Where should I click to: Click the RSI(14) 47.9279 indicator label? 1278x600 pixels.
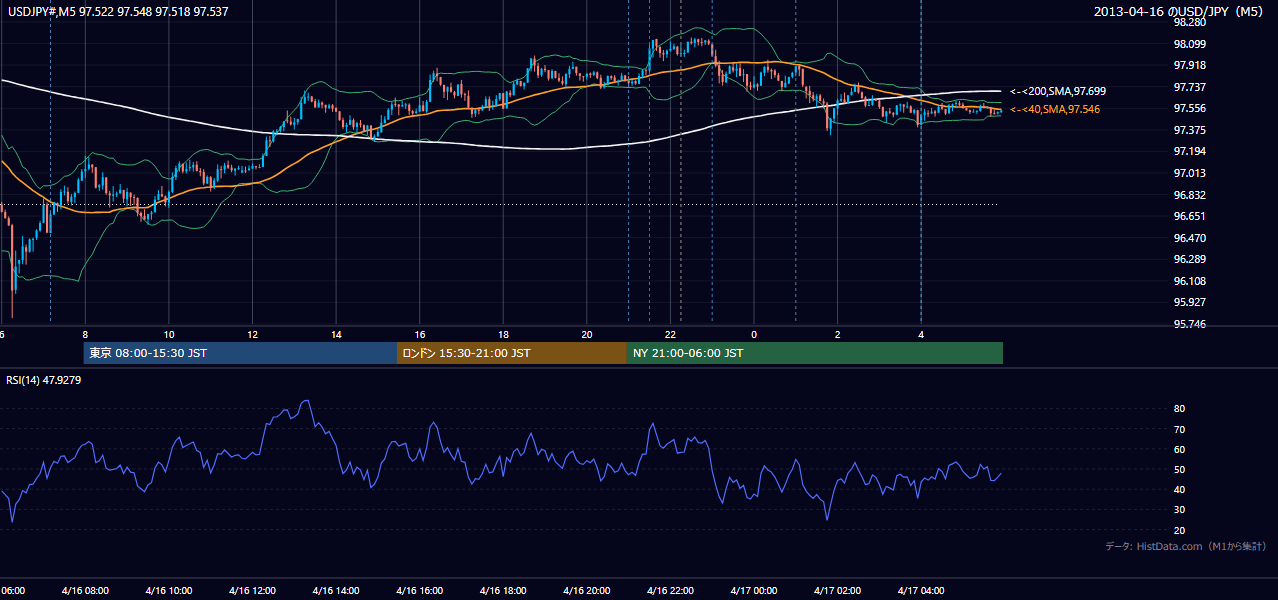pos(44,380)
